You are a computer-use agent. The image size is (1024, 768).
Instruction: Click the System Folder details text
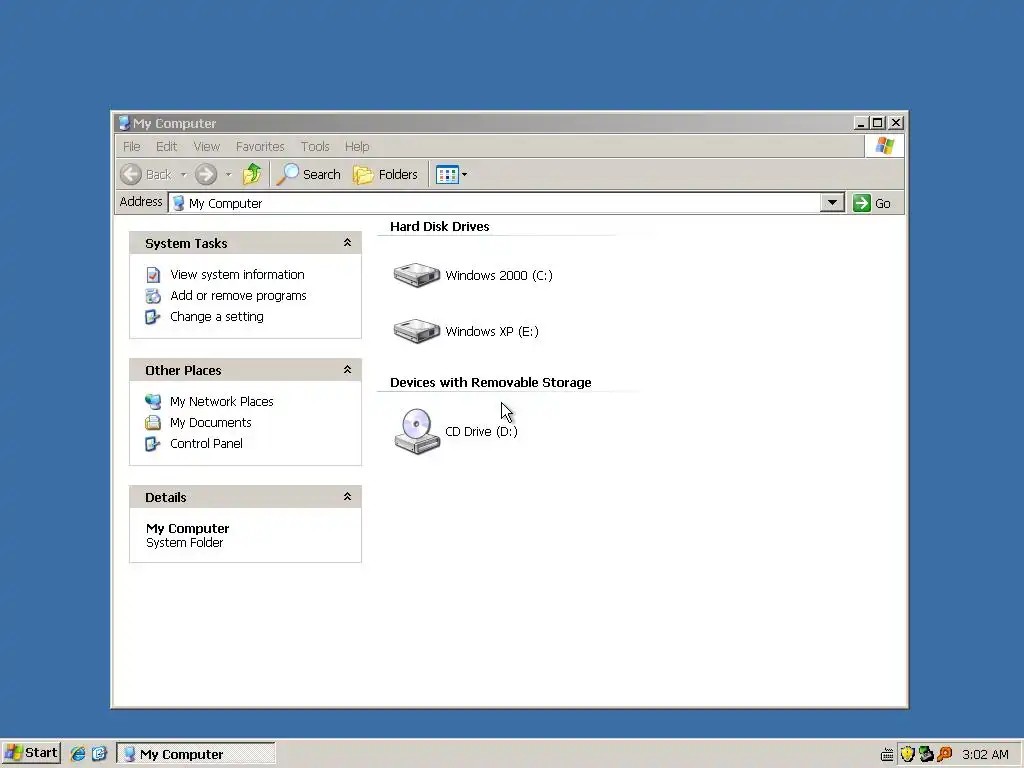pos(185,543)
